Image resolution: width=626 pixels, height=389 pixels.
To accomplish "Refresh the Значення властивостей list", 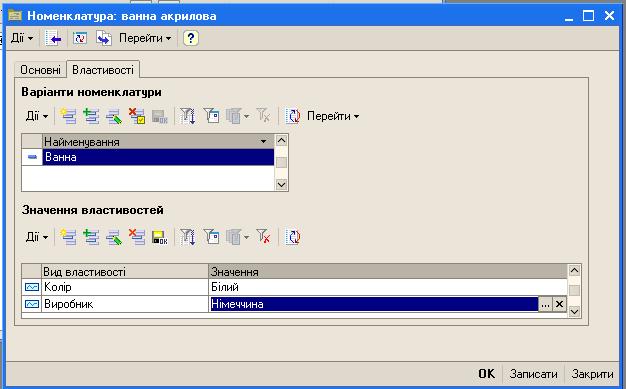I will coord(293,237).
